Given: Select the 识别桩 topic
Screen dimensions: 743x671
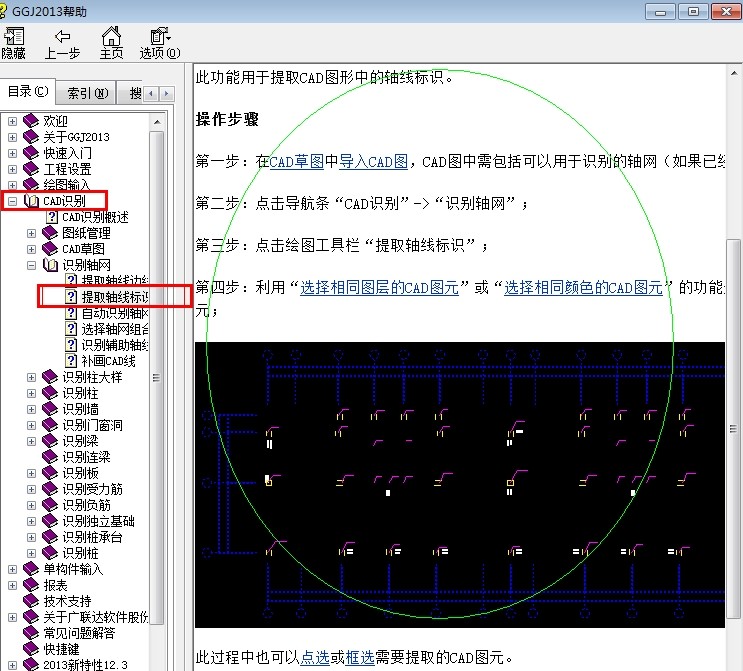Looking at the screenshot, I should pos(81,553).
